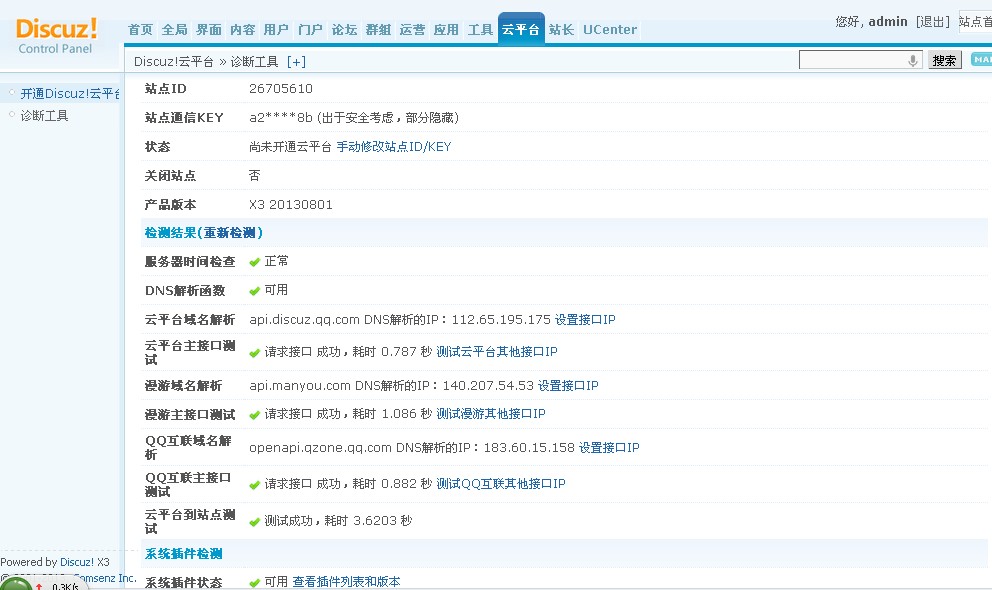Select the 云平台 tab
This screenshot has height=590, width=992.
521,29
